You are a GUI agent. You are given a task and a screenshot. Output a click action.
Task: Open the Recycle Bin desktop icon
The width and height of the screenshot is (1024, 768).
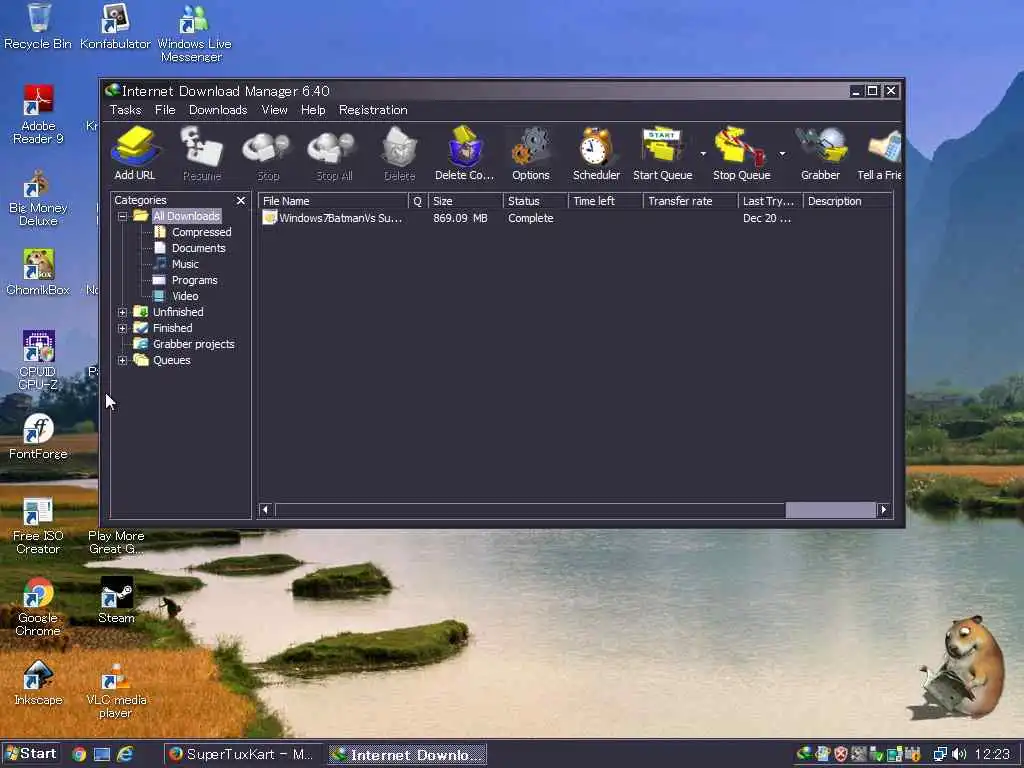(38, 26)
